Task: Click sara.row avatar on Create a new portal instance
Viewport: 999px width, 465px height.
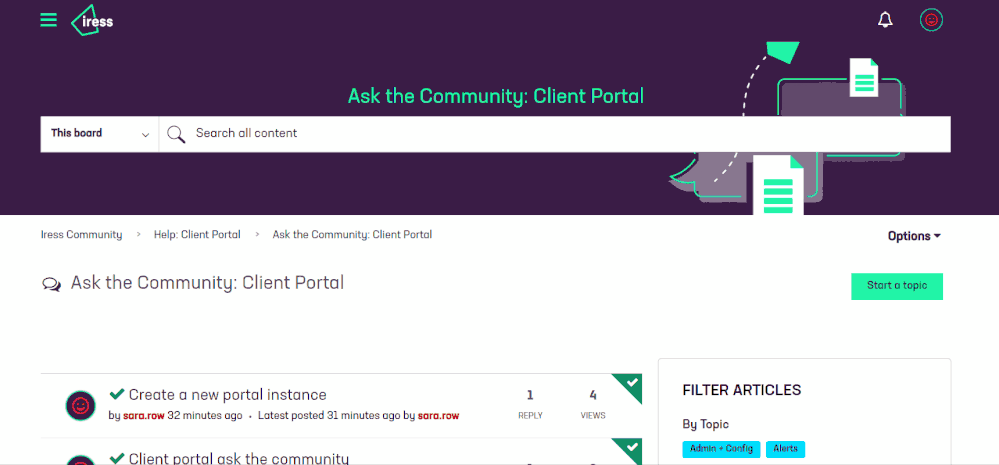Action: [x=81, y=405]
